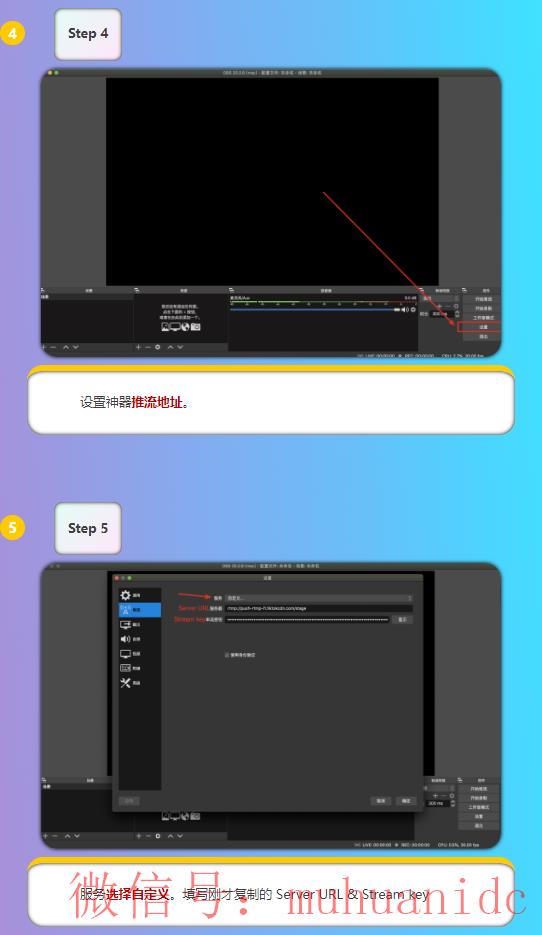This screenshot has width=542, height=935.
Task: Click duration stepper arrows in Step 5 window
Action: click(453, 803)
